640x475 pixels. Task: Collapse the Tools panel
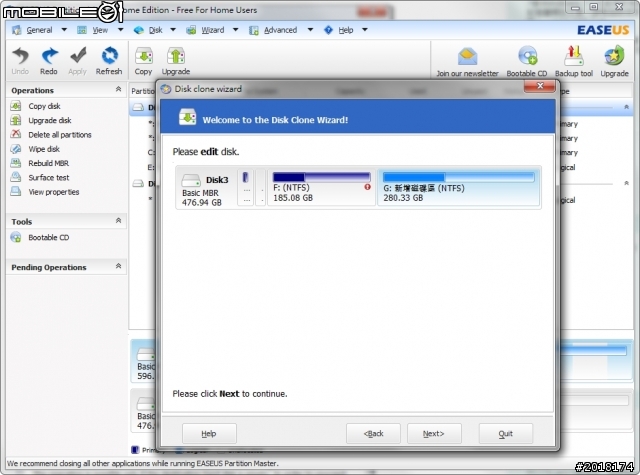coord(118,220)
